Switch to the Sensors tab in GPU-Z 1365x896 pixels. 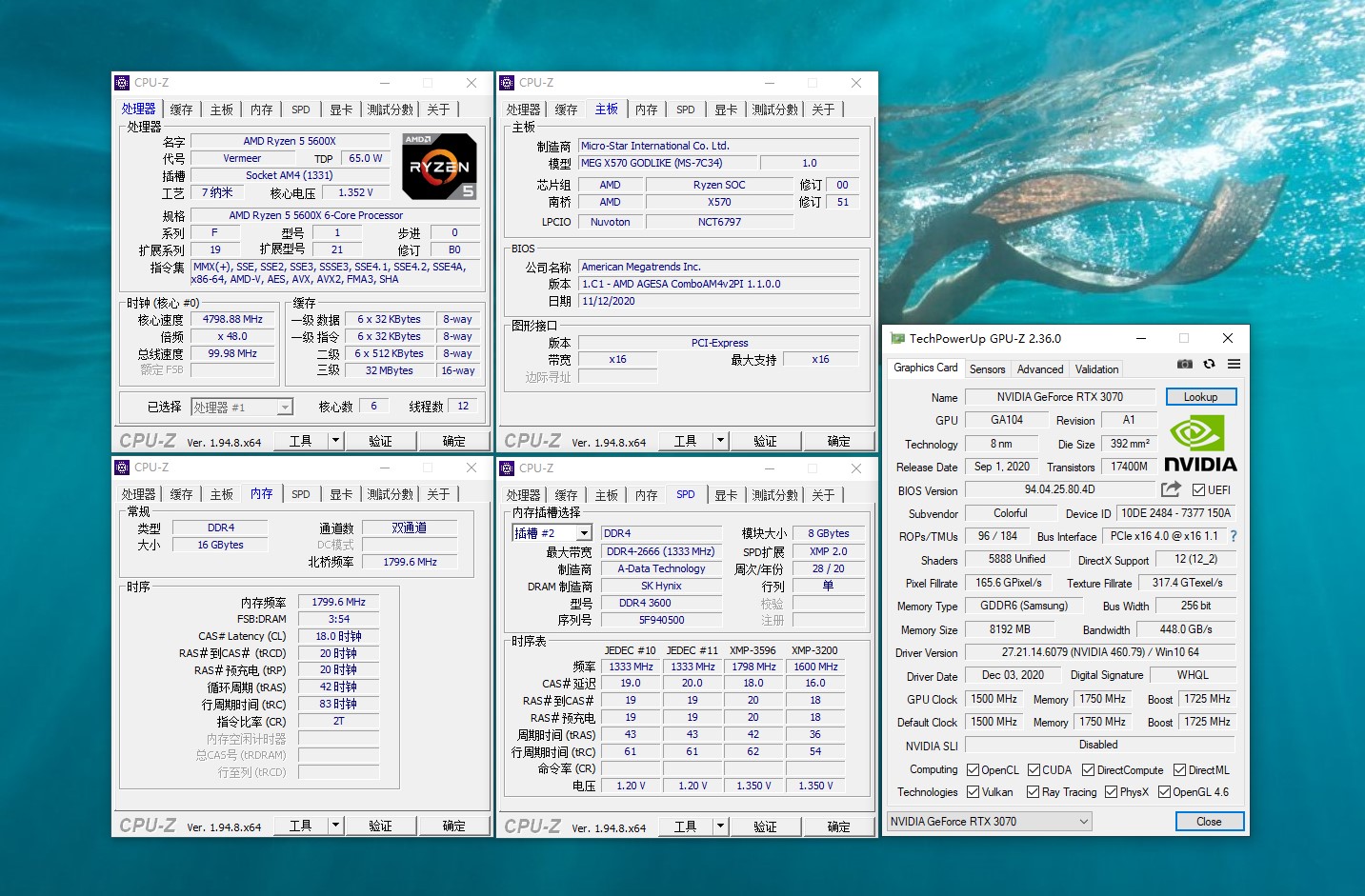[x=987, y=369]
